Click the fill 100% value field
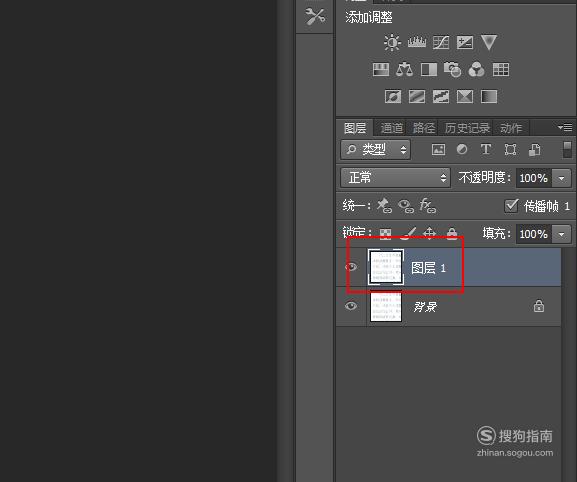This screenshot has width=577, height=482. click(534, 234)
